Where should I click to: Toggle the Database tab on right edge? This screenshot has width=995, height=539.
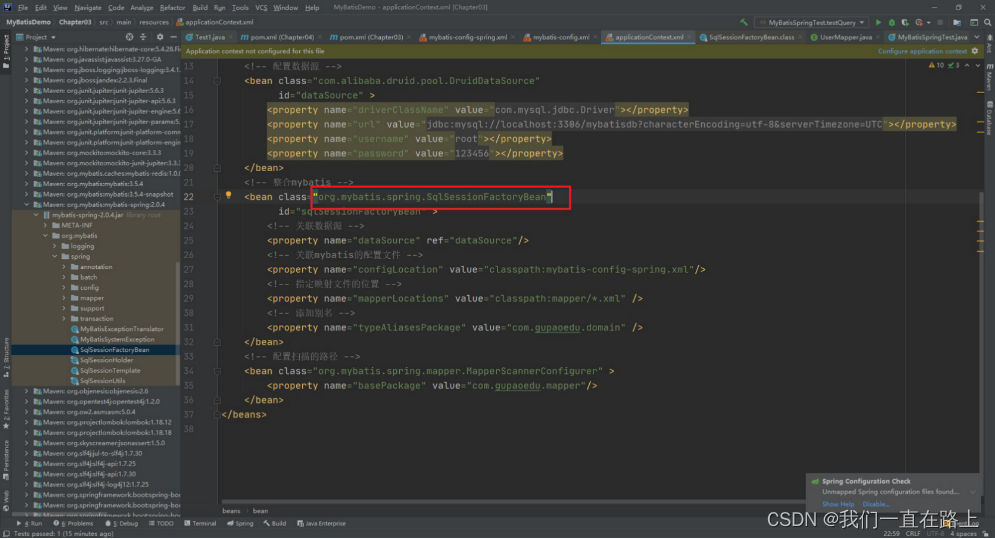[x=989, y=118]
